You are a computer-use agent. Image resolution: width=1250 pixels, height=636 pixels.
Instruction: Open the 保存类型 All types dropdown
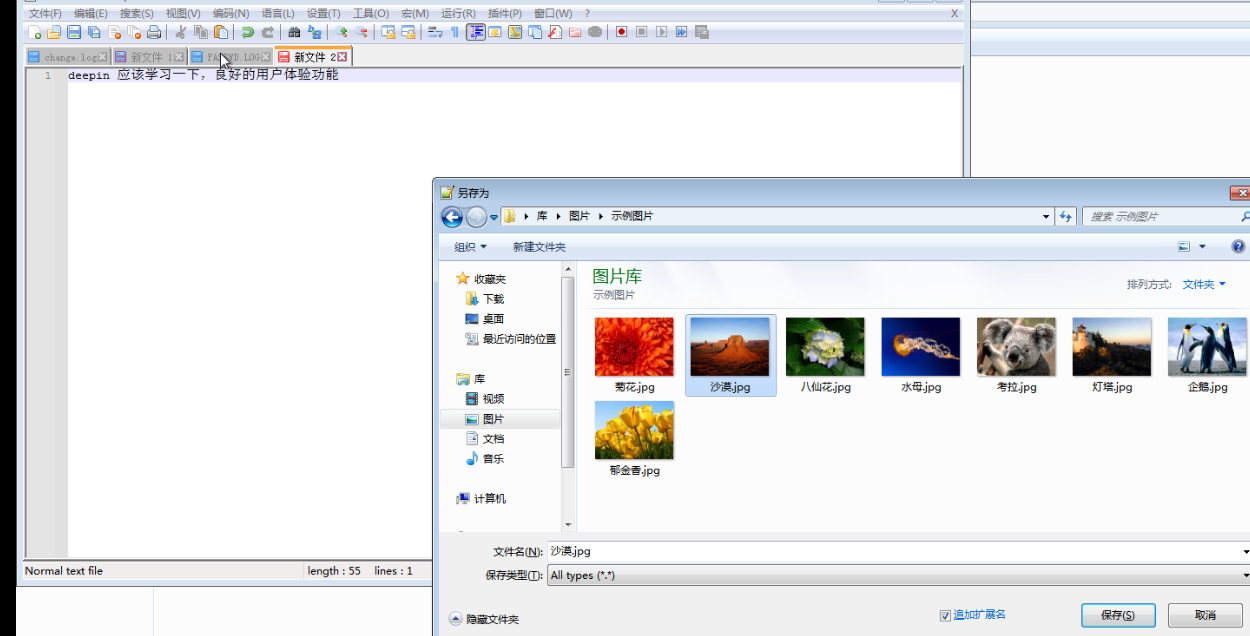pyautogui.click(x=899, y=575)
